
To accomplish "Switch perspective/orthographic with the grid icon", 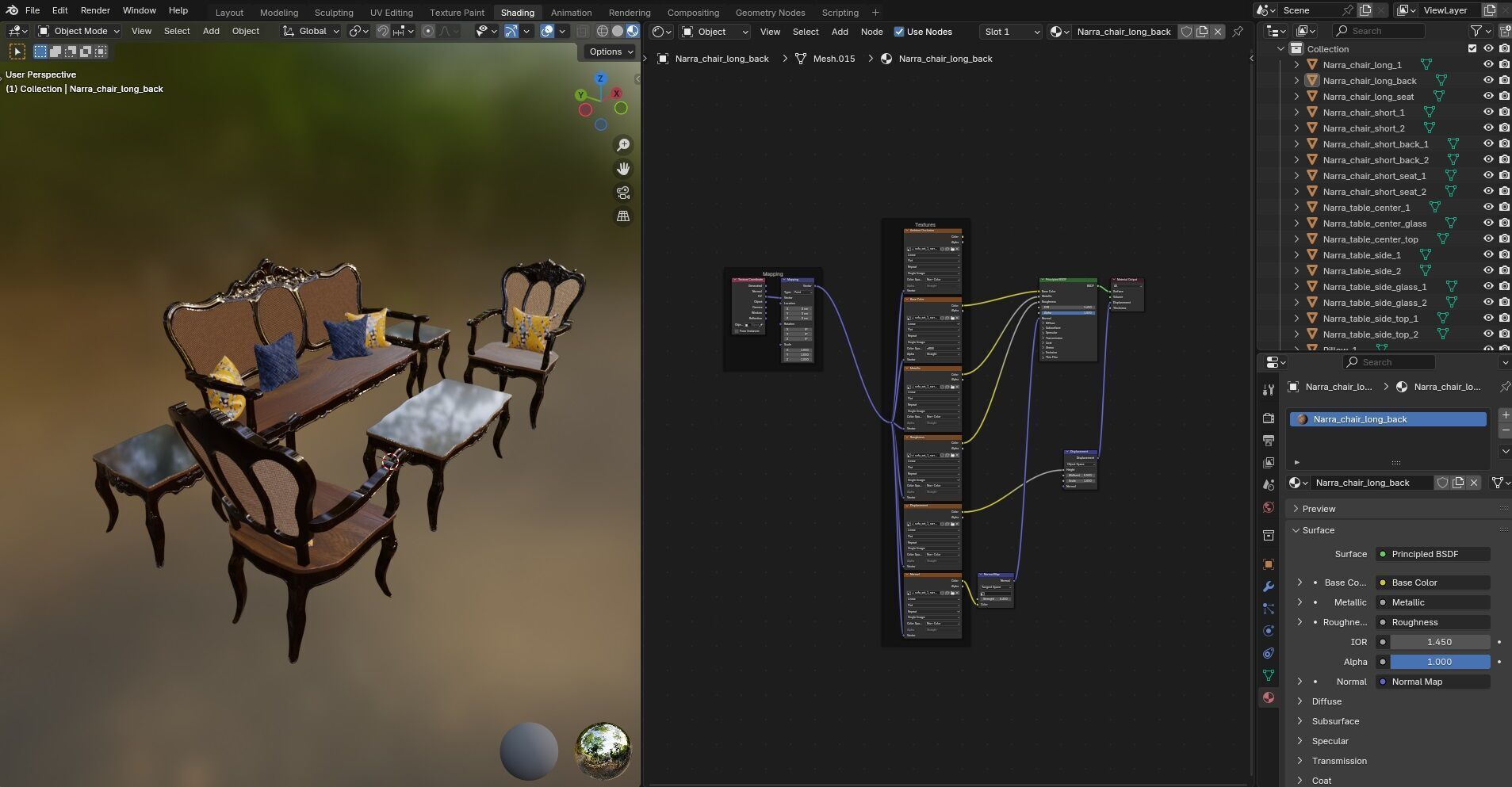I will coord(623,216).
